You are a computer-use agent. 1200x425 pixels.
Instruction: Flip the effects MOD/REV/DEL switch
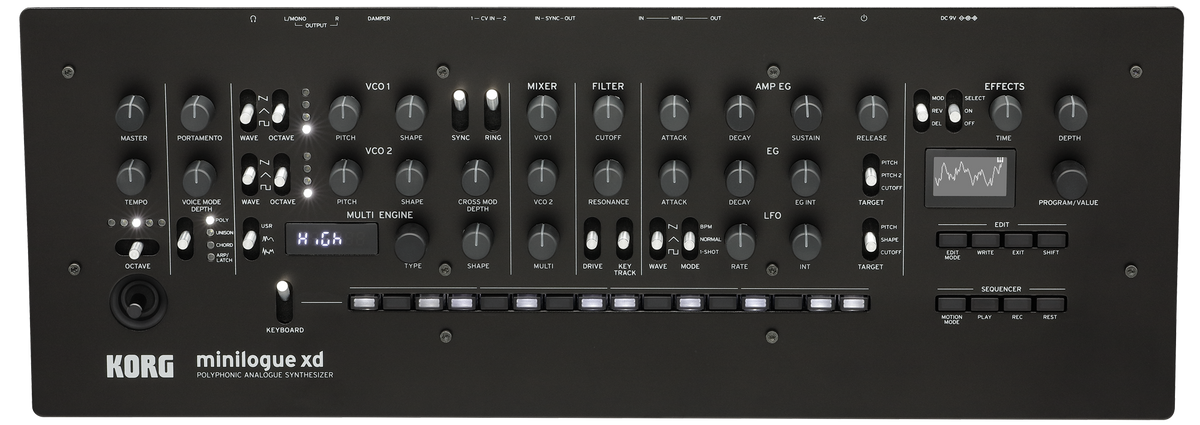(921, 112)
